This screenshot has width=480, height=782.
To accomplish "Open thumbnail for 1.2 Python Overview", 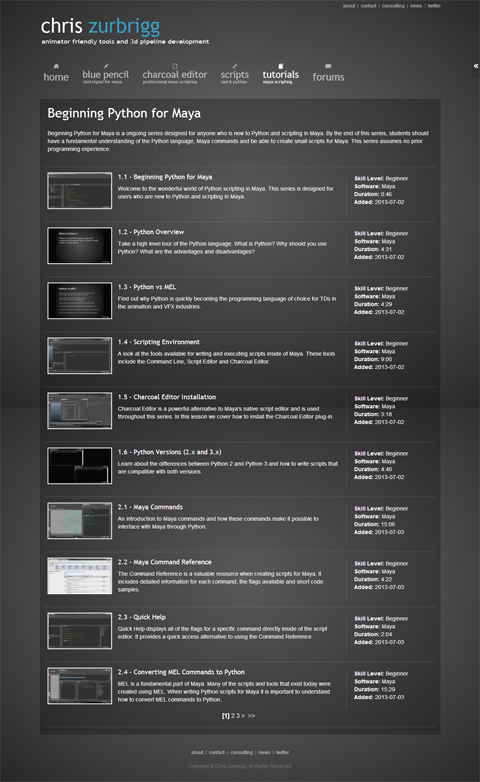I will pyautogui.click(x=79, y=245).
